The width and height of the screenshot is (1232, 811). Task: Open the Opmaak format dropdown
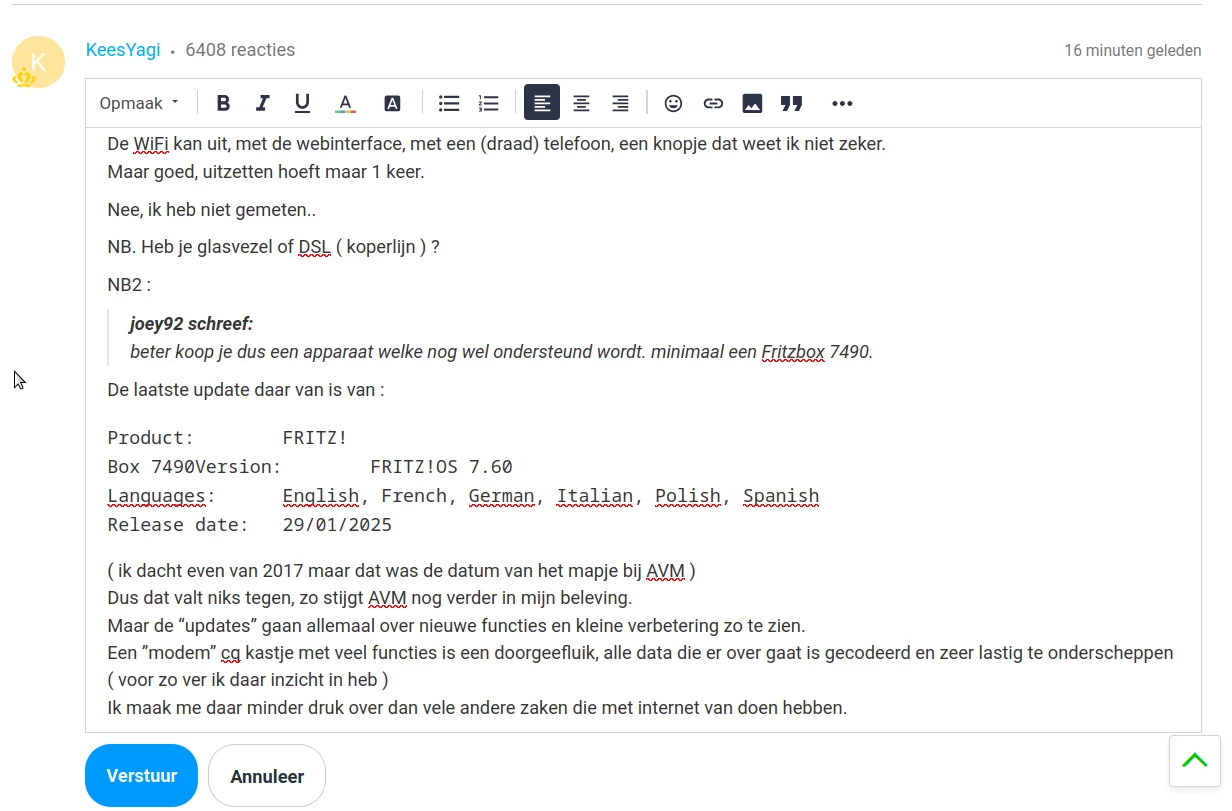coord(139,103)
